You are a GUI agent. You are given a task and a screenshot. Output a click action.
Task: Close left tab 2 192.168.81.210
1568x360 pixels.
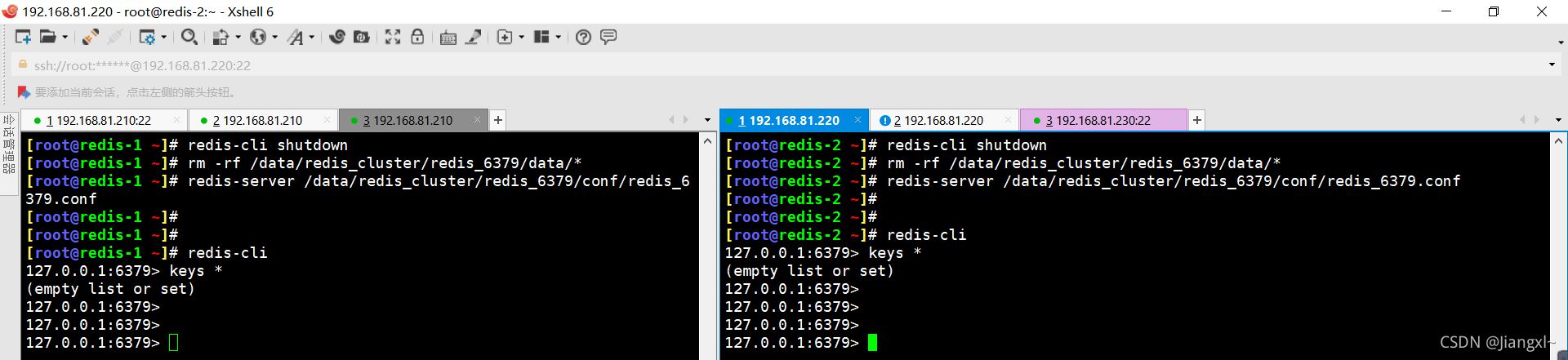coord(327,120)
